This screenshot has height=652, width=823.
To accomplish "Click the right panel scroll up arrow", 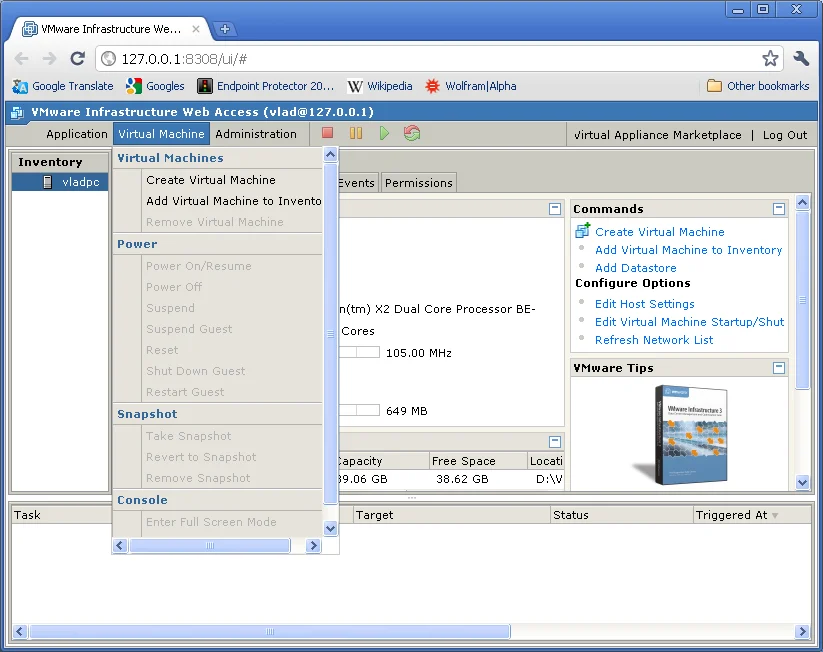I will (803, 203).
